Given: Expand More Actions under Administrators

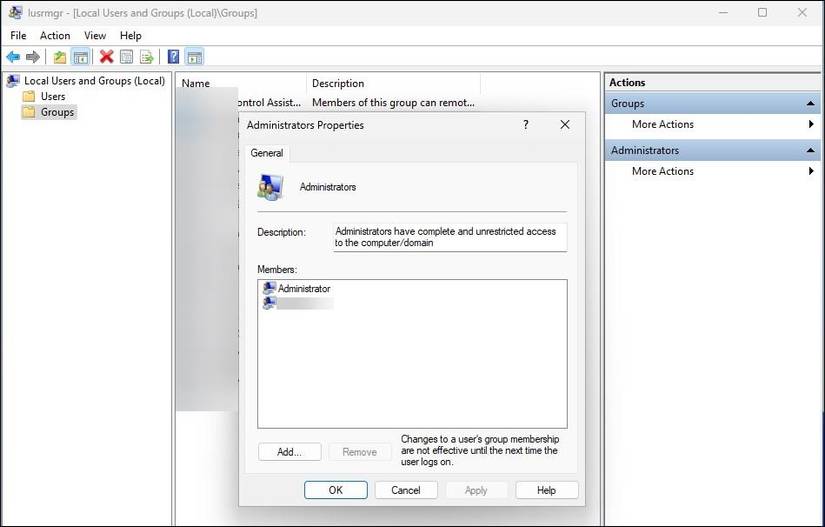Looking at the screenshot, I should point(662,171).
